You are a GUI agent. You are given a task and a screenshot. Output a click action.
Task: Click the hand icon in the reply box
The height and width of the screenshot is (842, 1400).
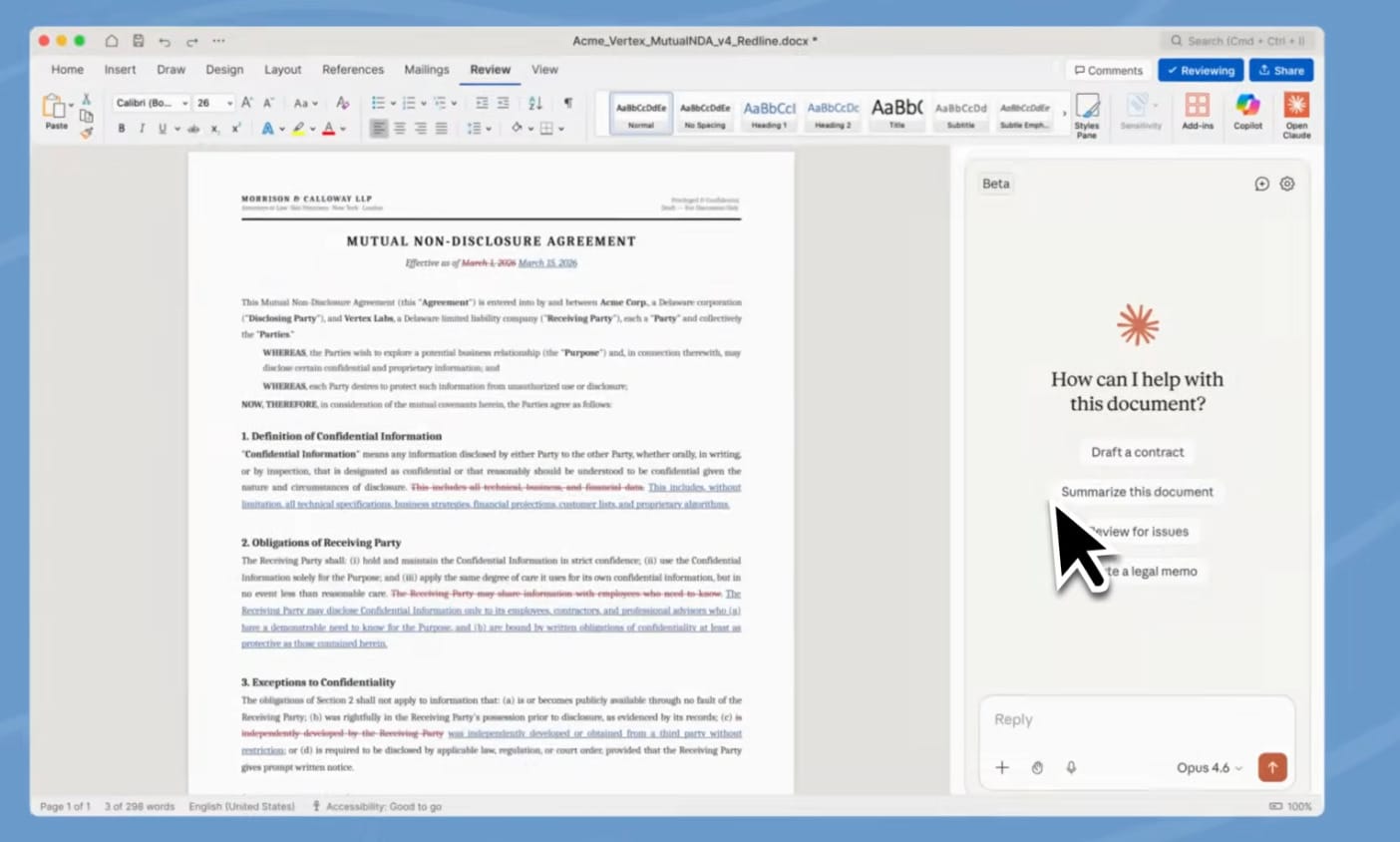1037,767
